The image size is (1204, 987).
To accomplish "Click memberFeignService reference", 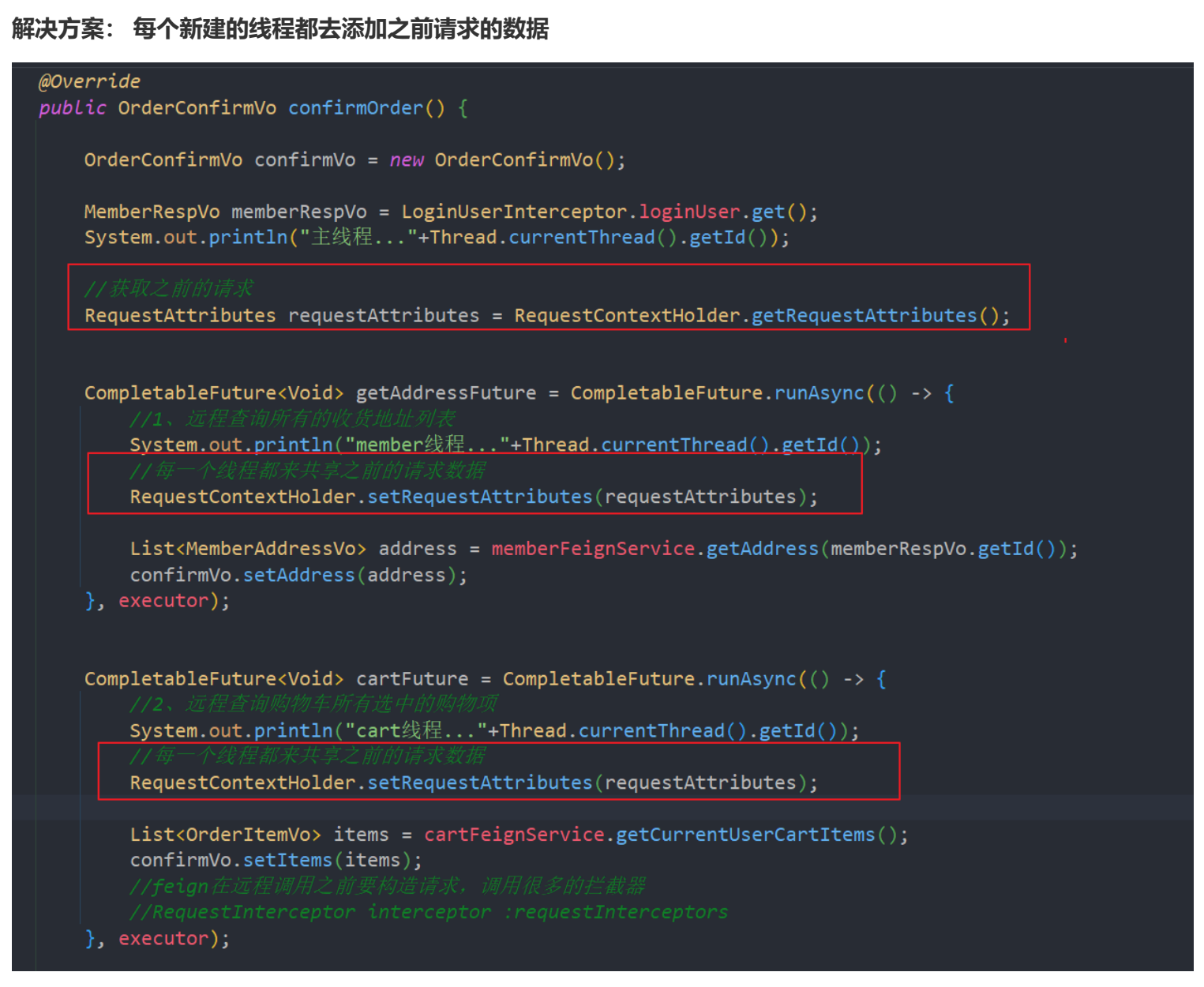I will tap(593, 548).
